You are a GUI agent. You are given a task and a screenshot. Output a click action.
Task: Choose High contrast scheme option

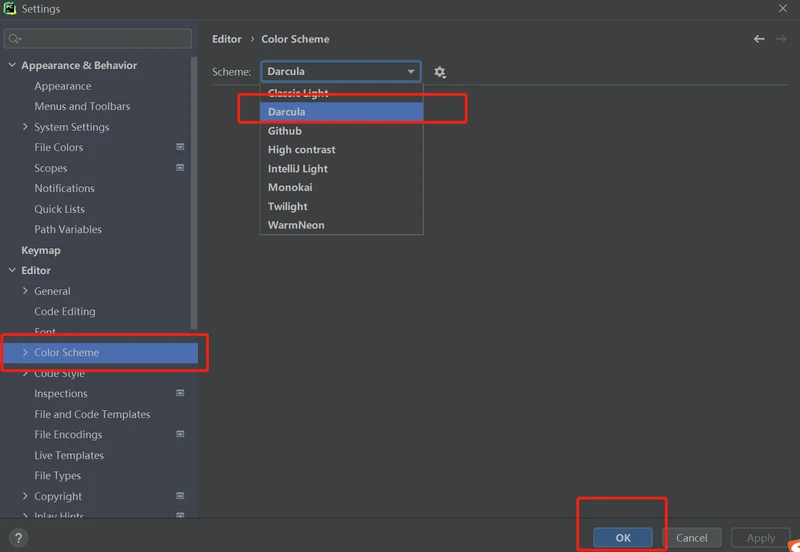(301, 150)
